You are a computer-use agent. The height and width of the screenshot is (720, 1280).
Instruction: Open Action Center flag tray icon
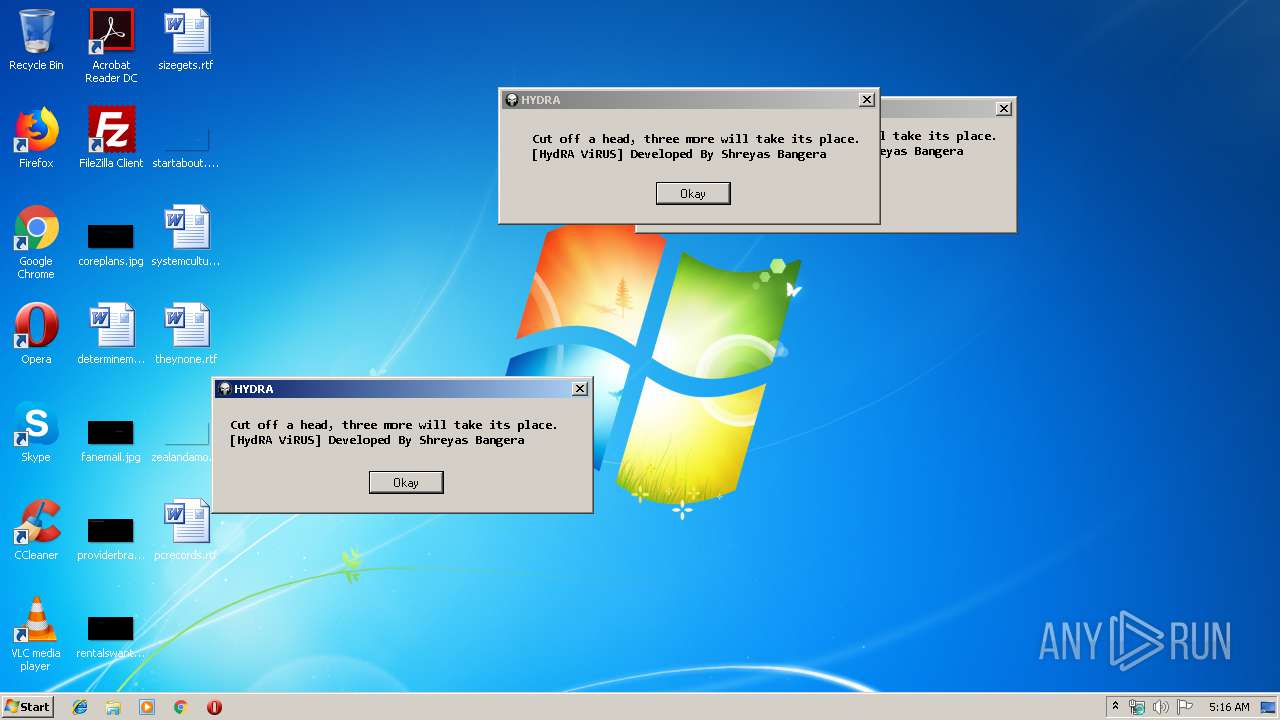pos(1184,707)
